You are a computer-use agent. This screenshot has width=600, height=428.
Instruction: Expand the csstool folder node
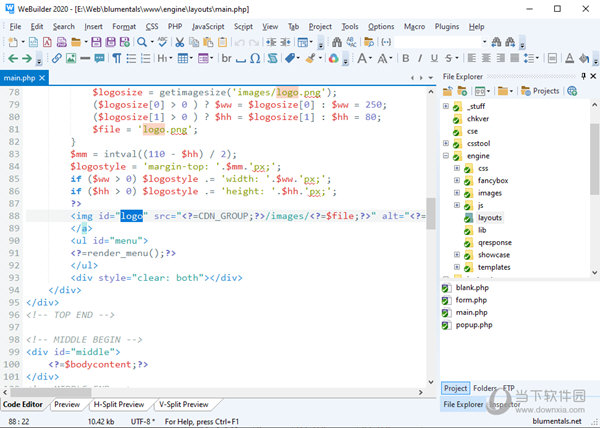tap(446, 143)
